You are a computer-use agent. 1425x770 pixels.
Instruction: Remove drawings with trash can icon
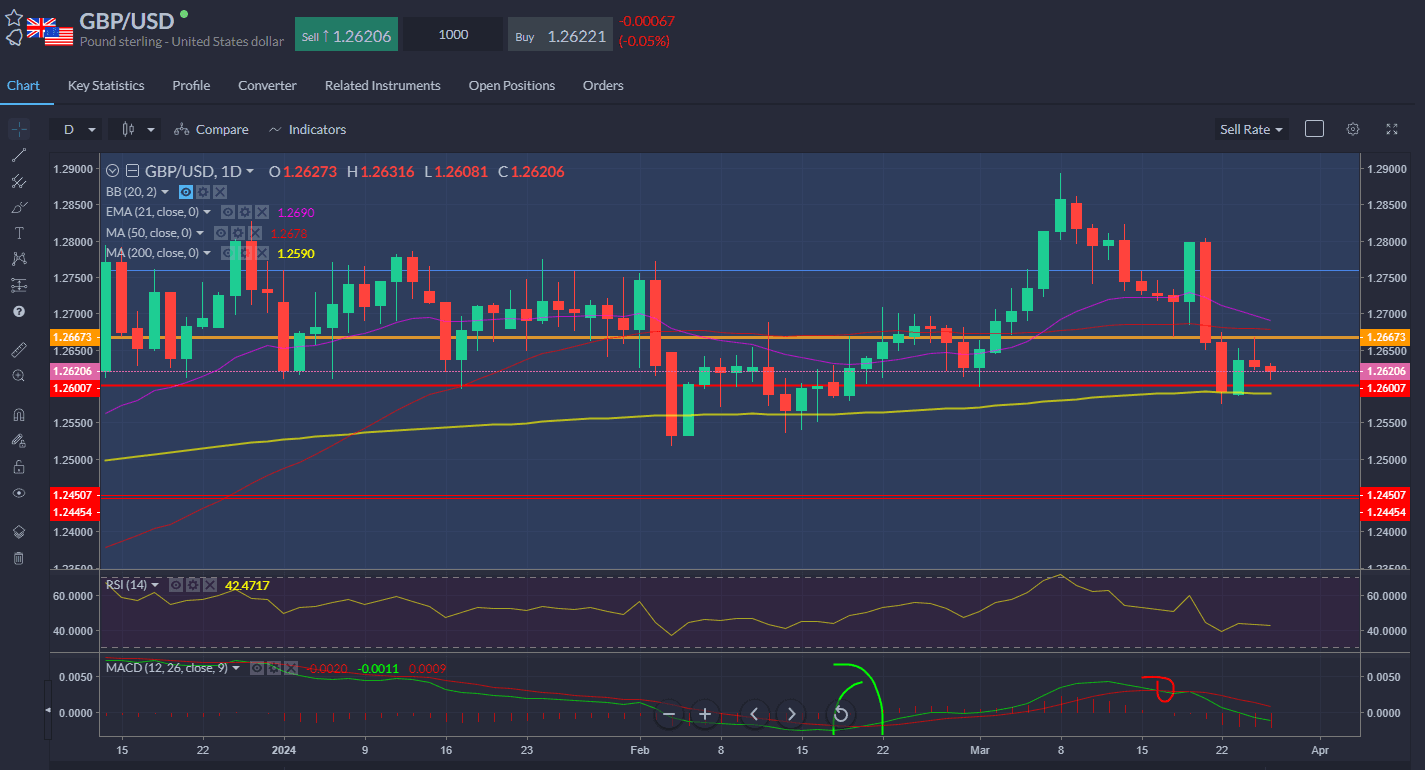coord(18,557)
